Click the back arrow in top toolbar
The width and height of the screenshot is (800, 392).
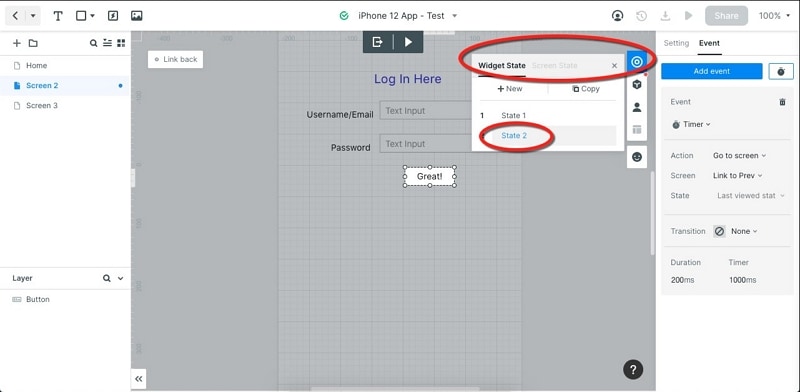(x=15, y=16)
